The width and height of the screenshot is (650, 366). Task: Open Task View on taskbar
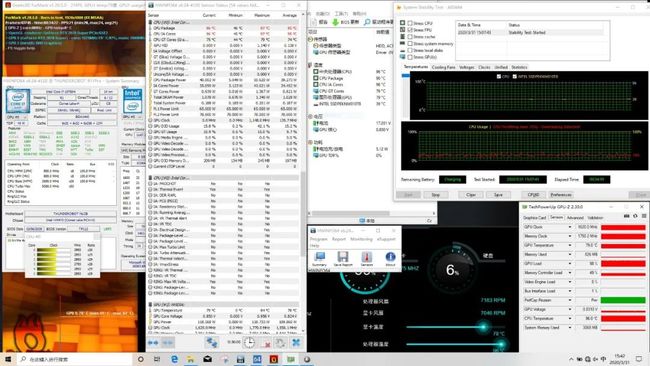point(157,359)
